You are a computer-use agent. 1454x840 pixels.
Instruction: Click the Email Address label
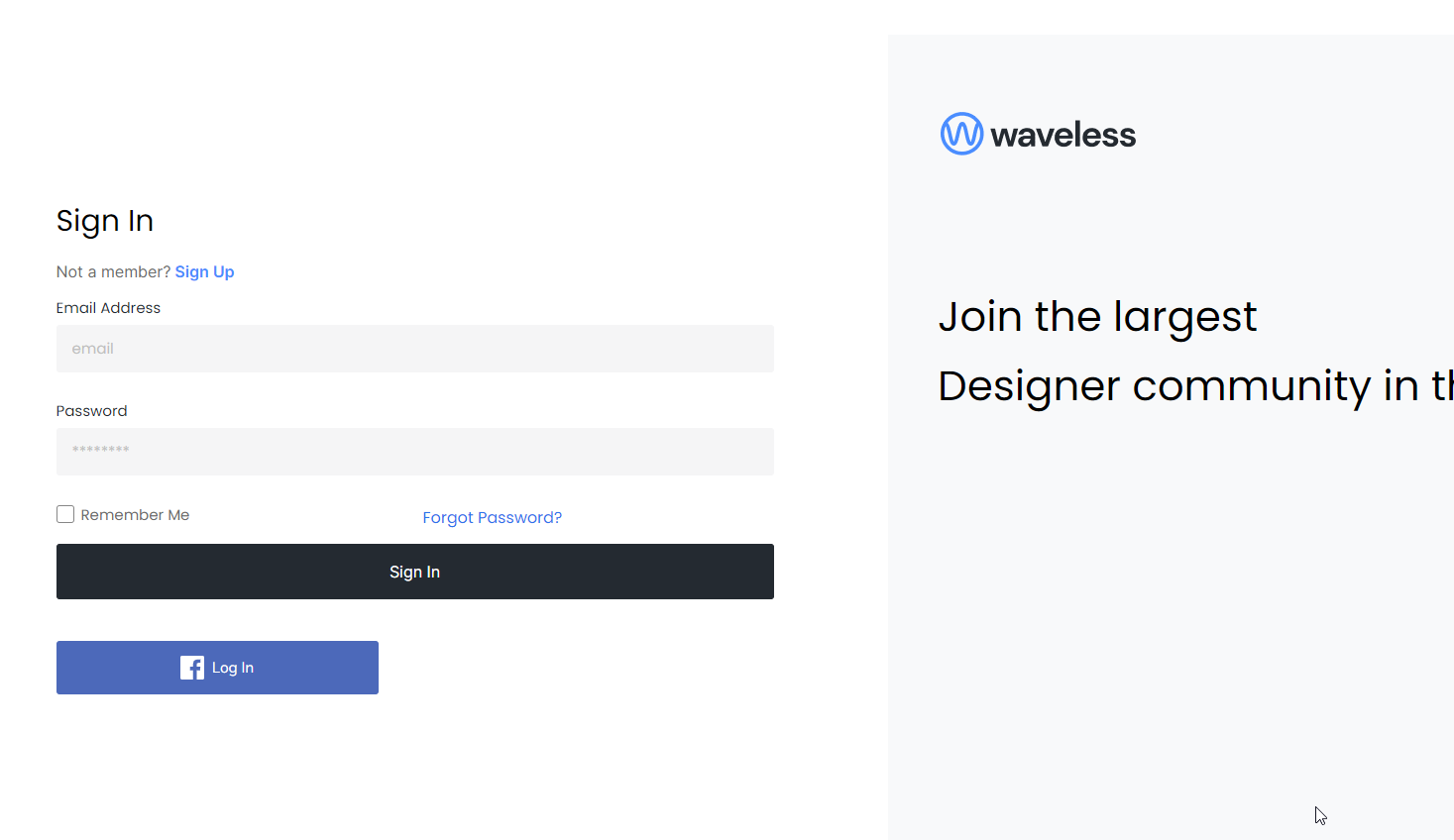[x=108, y=308]
